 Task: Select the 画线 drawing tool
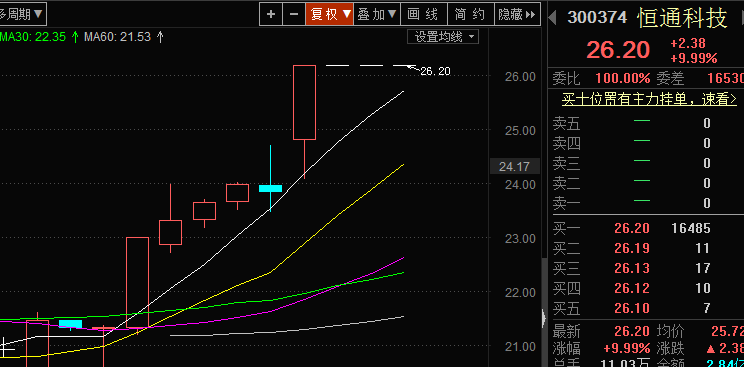[x=424, y=14]
